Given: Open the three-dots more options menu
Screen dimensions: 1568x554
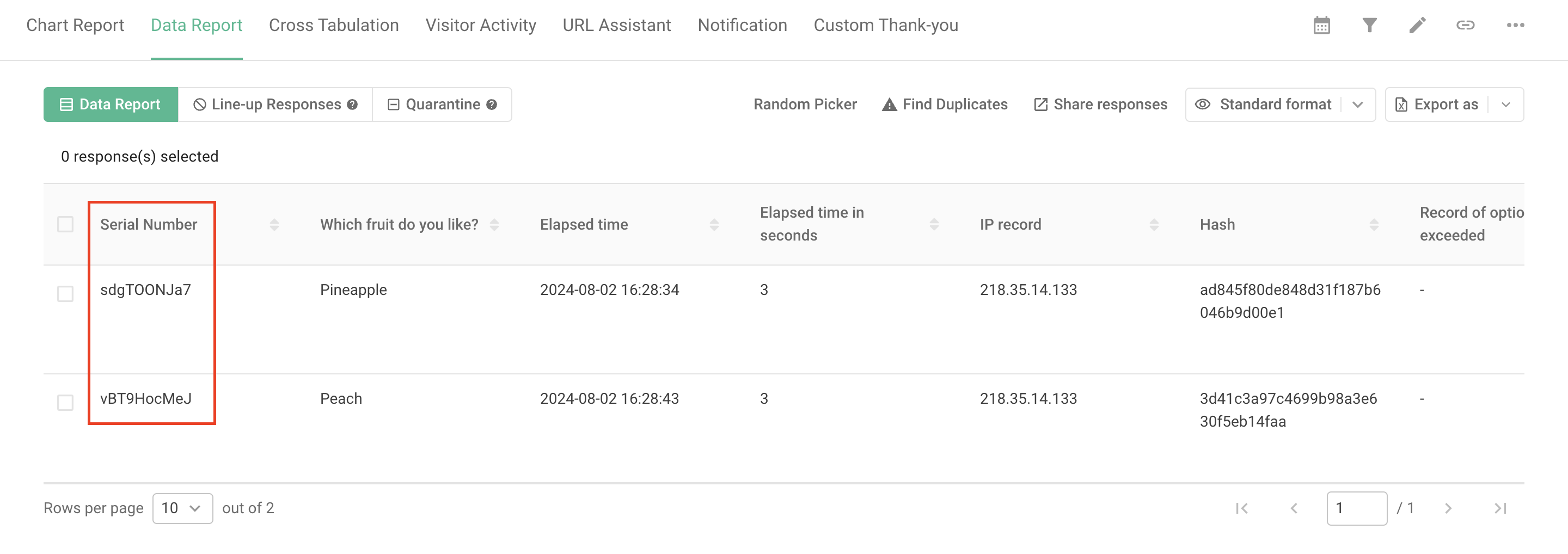Looking at the screenshot, I should pyautogui.click(x=1515, y=26).
